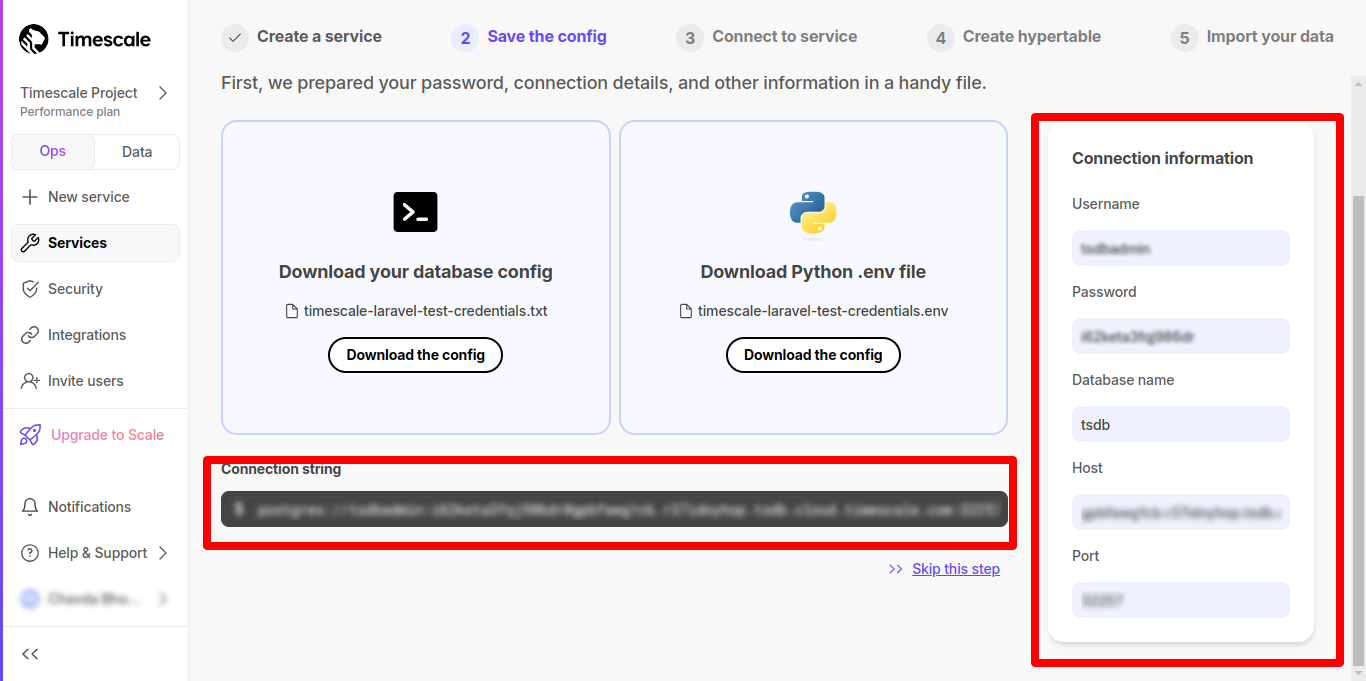Expand the user account chevron
The height and width of the screenshot is (681, 1366).
(163, 599)
